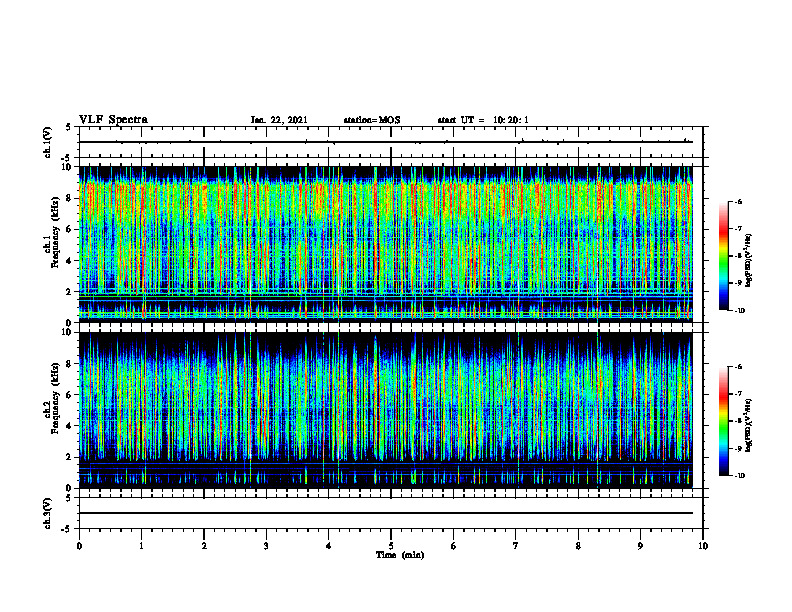This screenshot has height=612, width=792.
Task: Click the last time axis tick "10"
Action: [x=703, y=546]
